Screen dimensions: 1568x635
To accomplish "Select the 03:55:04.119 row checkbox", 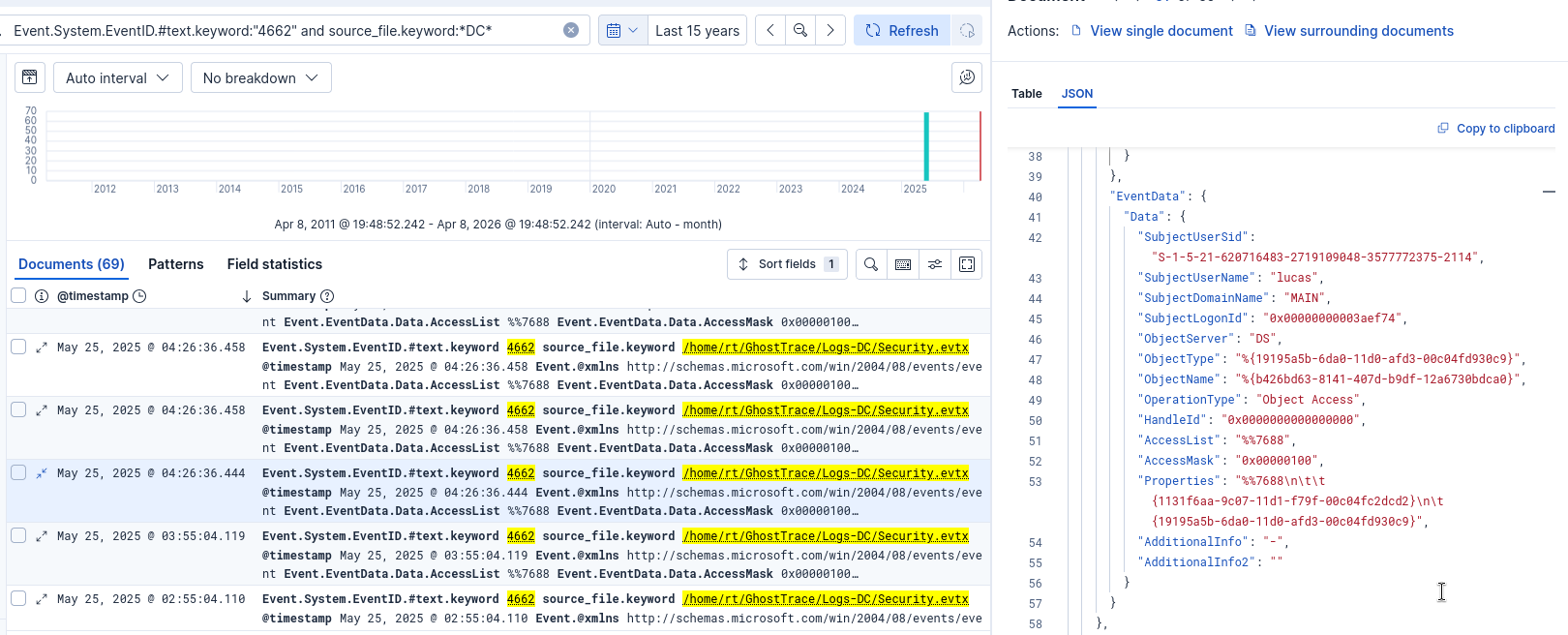I will (x=18, y=535).
